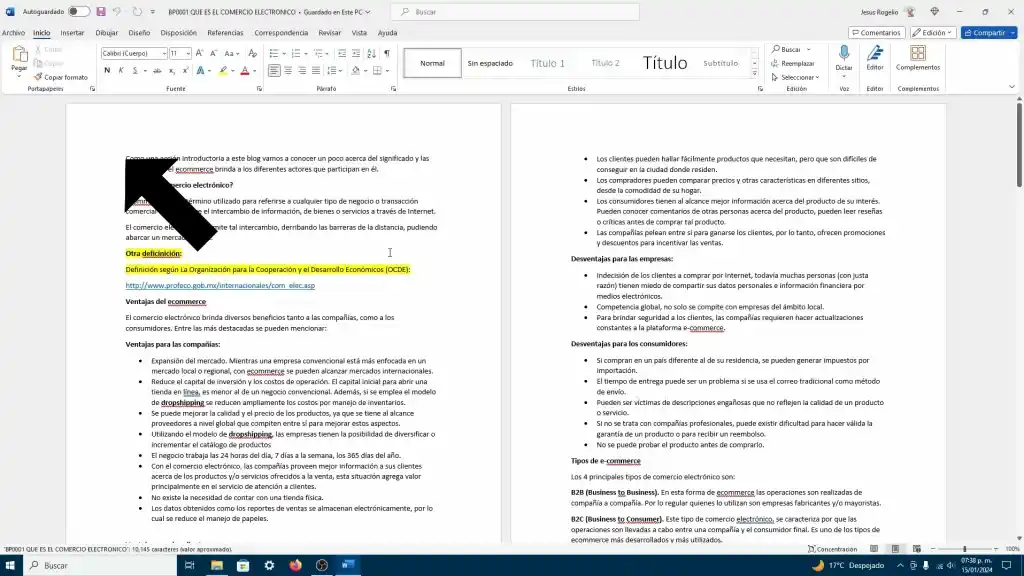
Task: Apply the Sin espaciado style
Action: point(490,63)
